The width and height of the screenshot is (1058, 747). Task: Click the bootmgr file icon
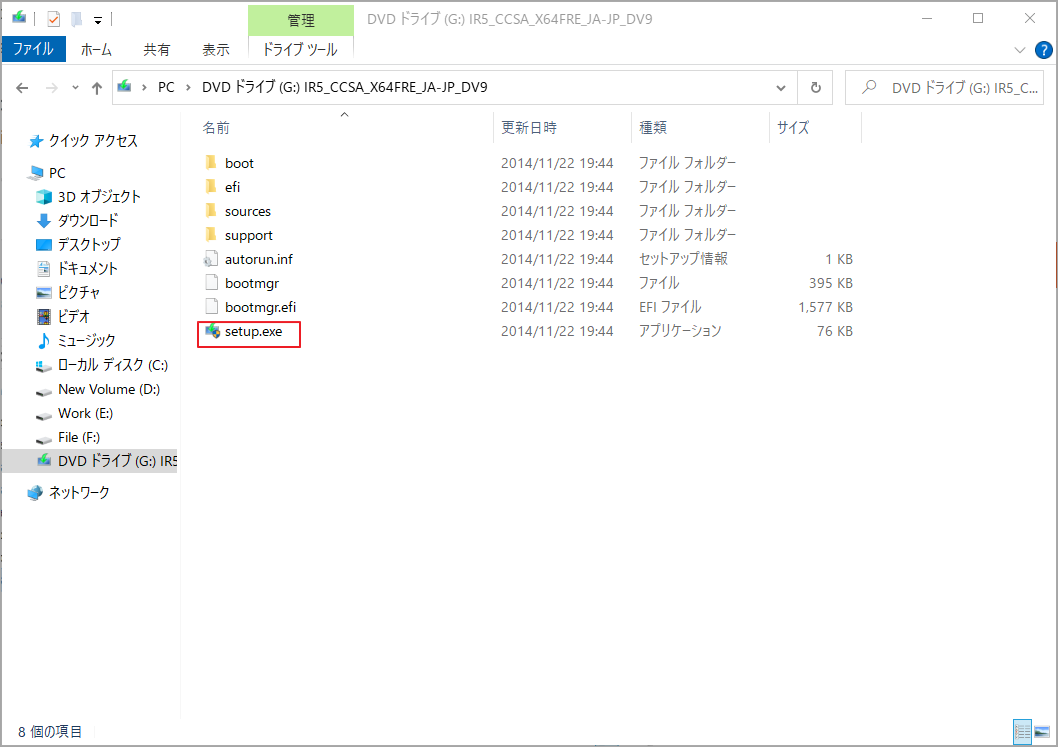[x=211, y=283]
